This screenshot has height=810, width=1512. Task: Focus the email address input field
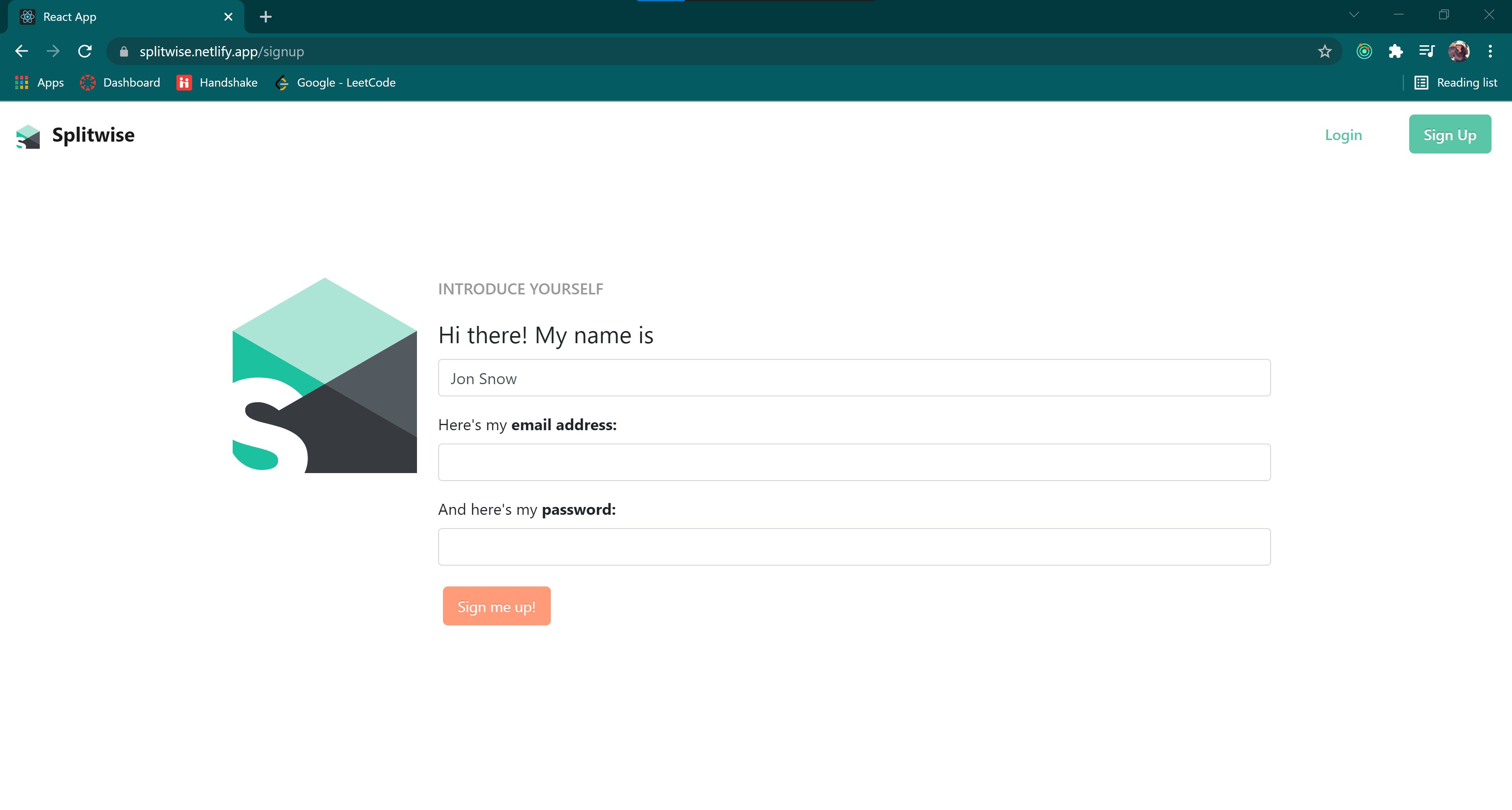[x=854, y=462]
